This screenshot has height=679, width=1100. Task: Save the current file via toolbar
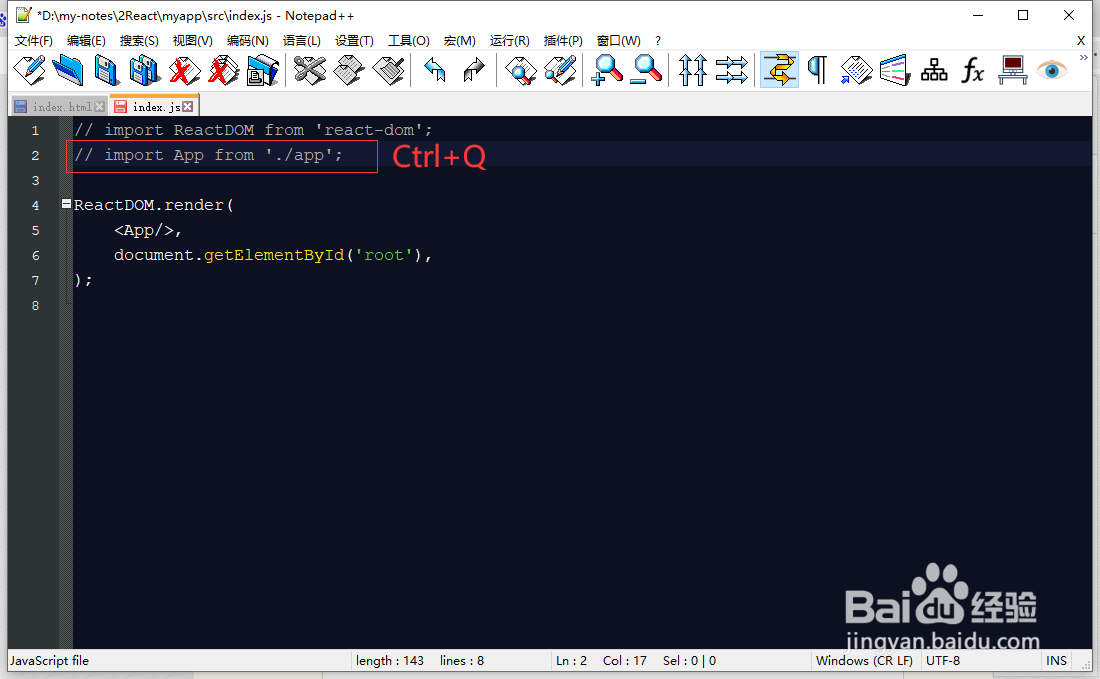pos(106,70)
